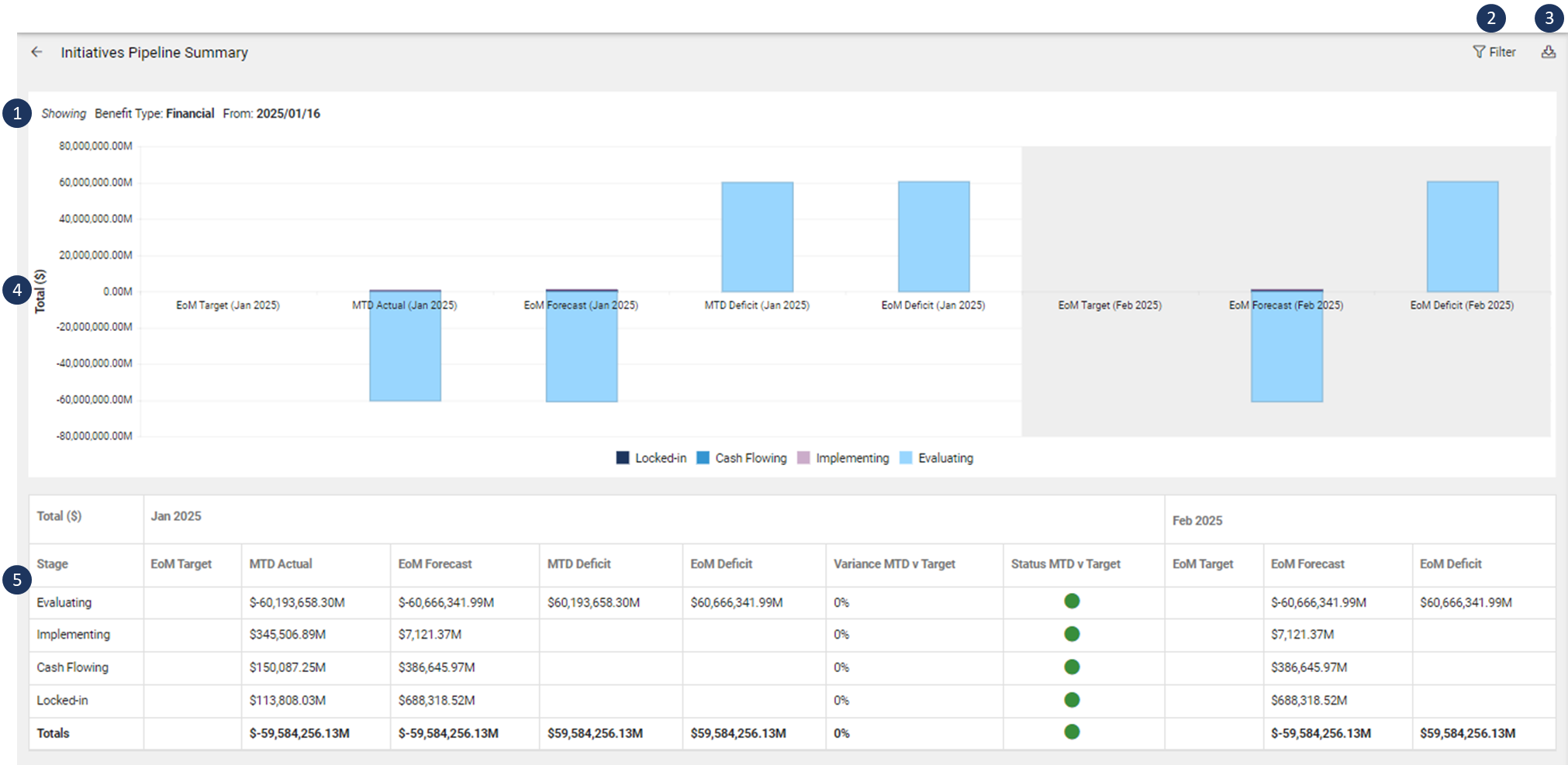Click the Locked-in stage row label

[x=63, y=700]
